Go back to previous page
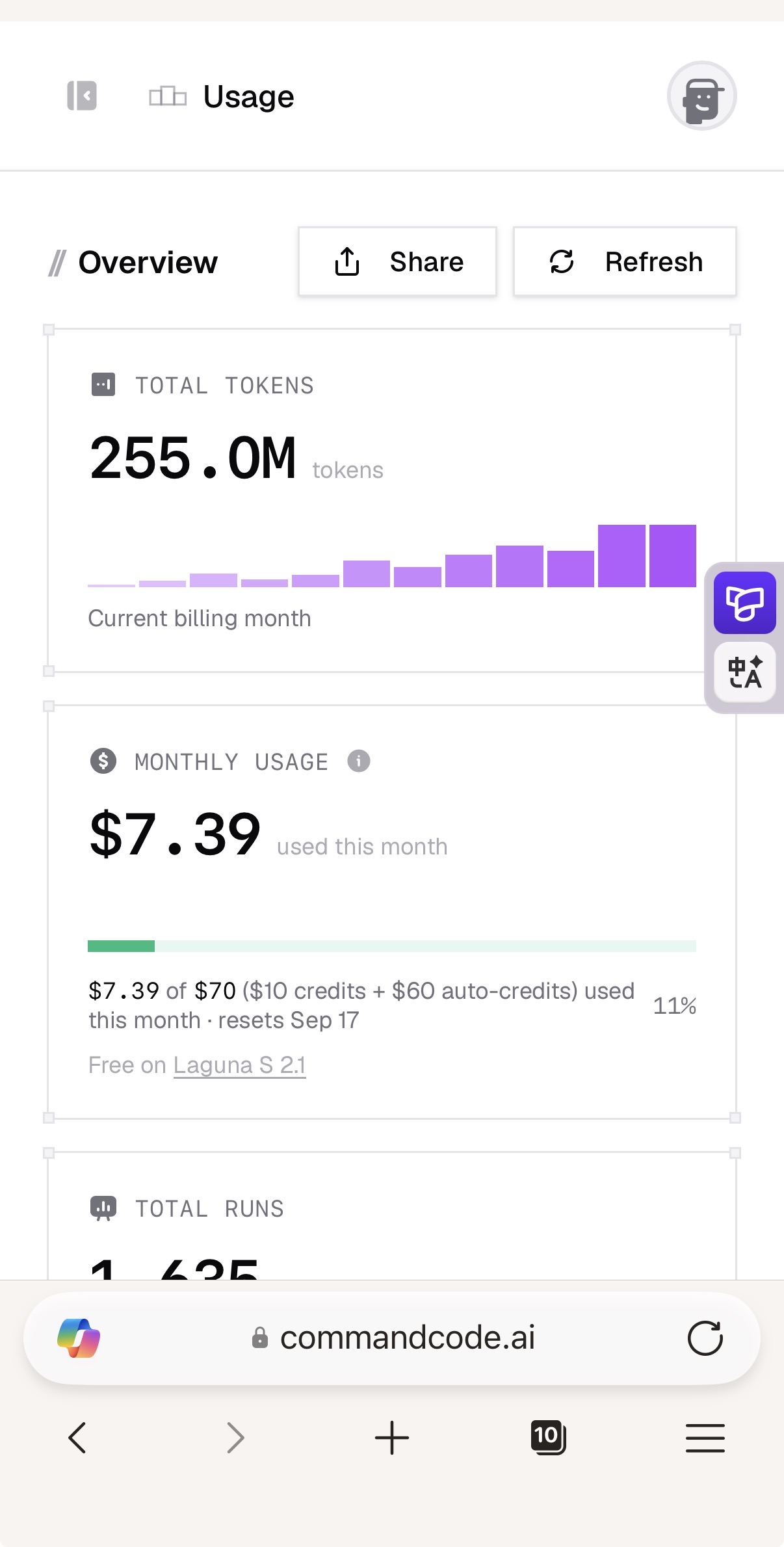Viewport: 784px width, 1547px height. click(x=77, y=1437)
